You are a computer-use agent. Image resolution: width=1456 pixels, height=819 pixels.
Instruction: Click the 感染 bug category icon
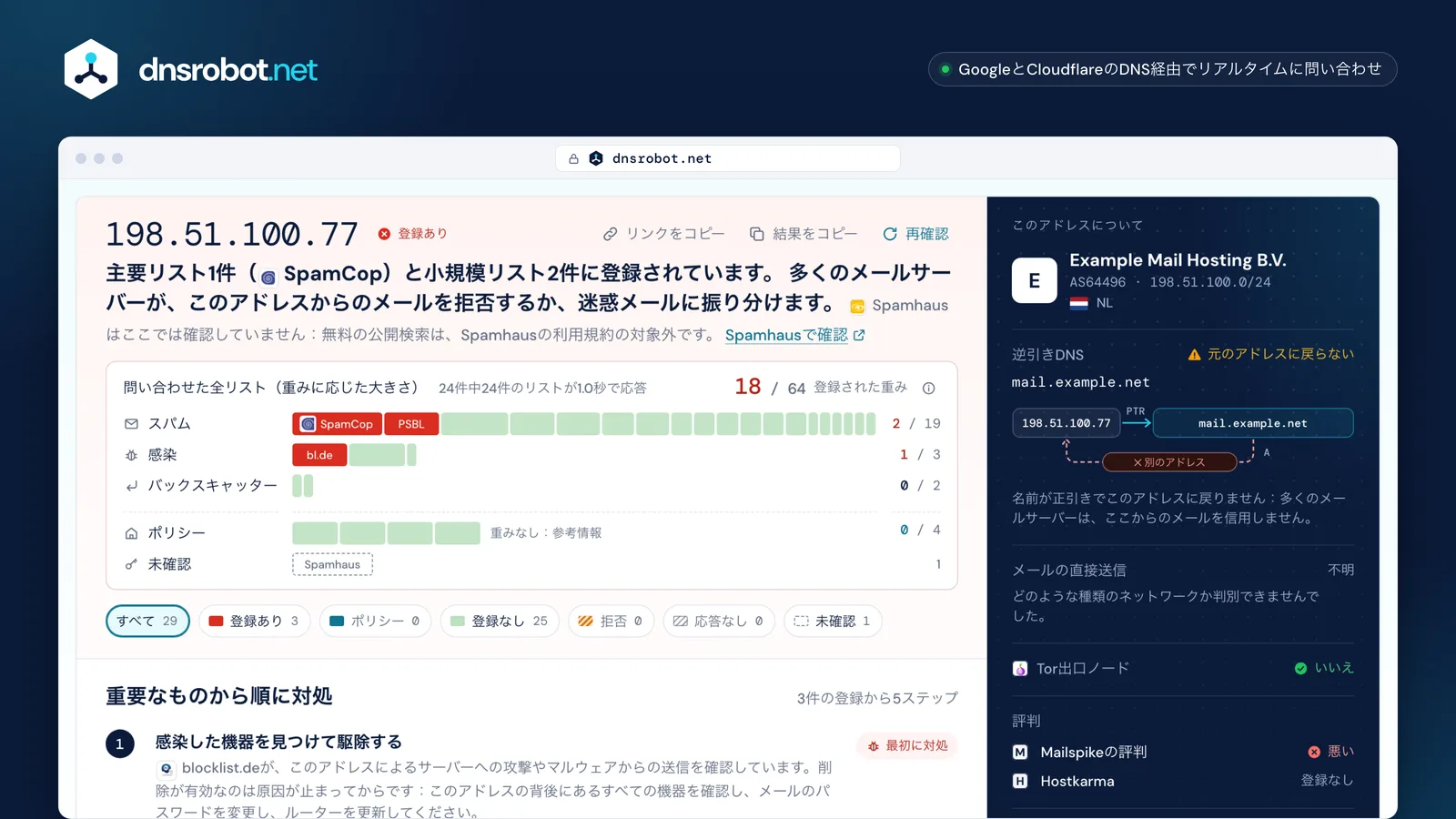pos(131,455)
